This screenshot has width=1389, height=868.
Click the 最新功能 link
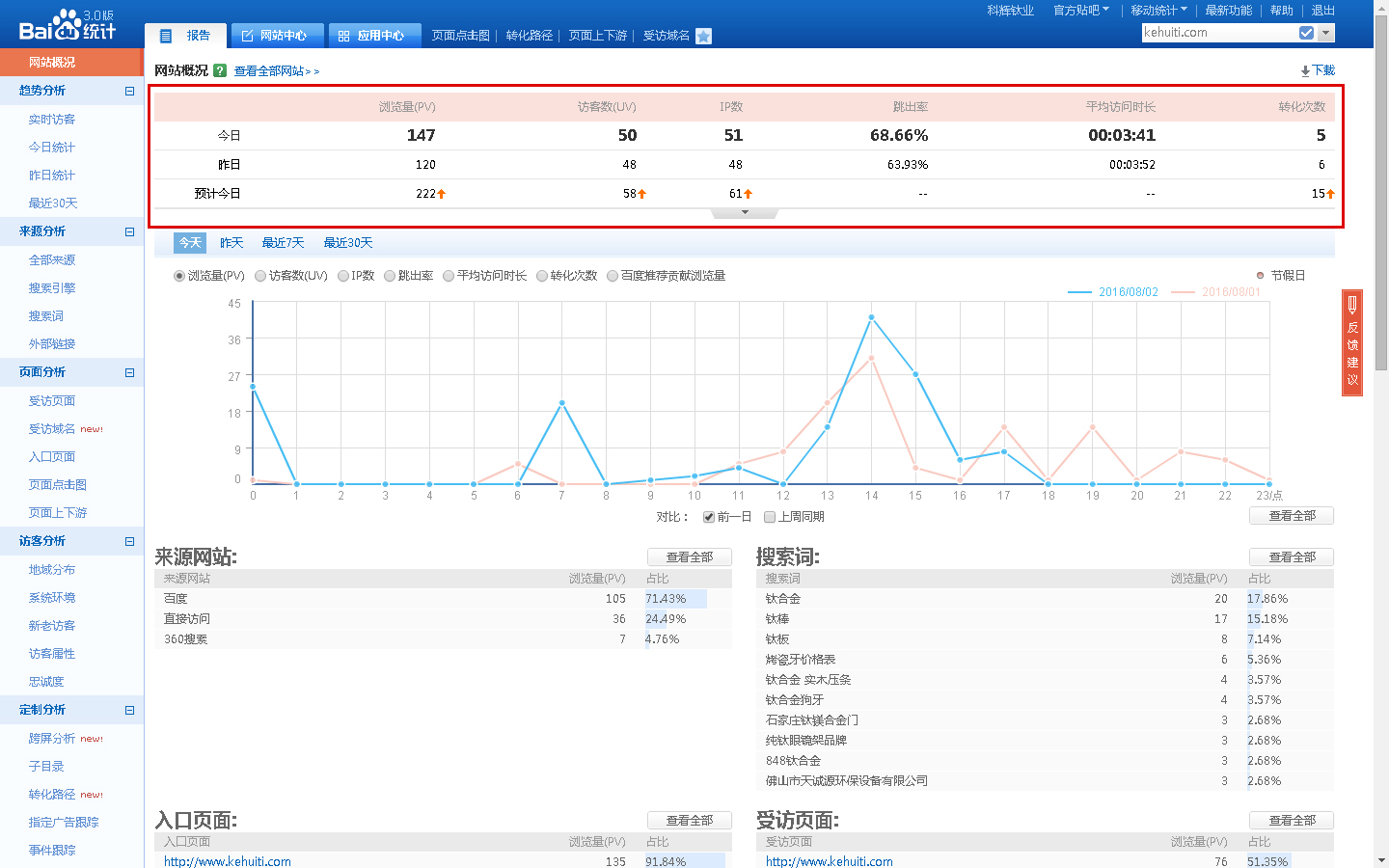coord(1229,10)
